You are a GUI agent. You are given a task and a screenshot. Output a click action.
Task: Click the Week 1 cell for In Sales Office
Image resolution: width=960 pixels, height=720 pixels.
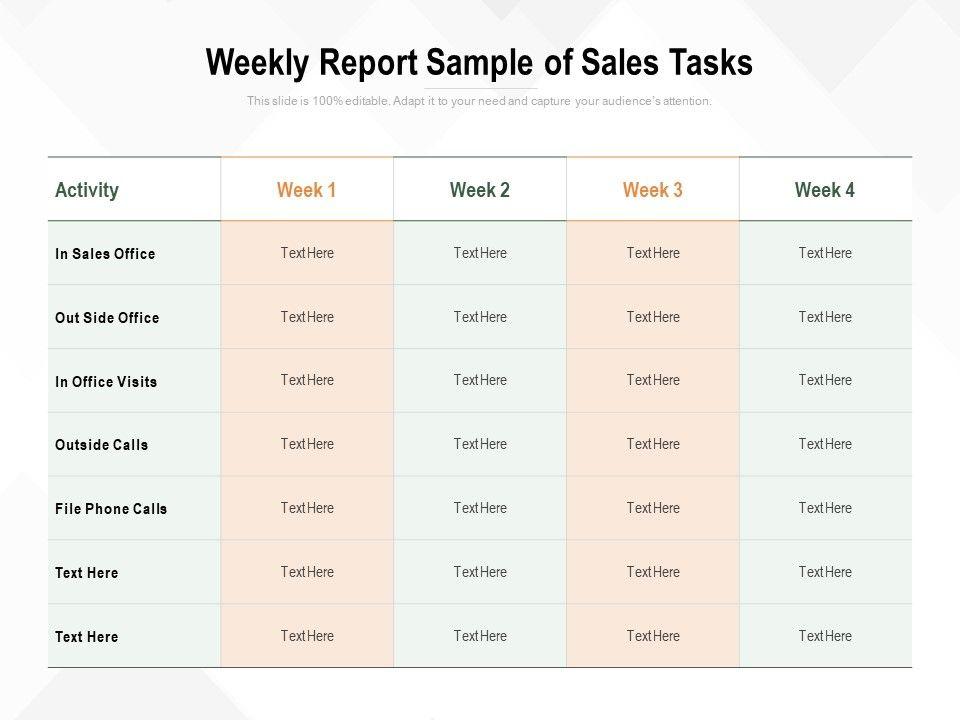click(307, 253)
